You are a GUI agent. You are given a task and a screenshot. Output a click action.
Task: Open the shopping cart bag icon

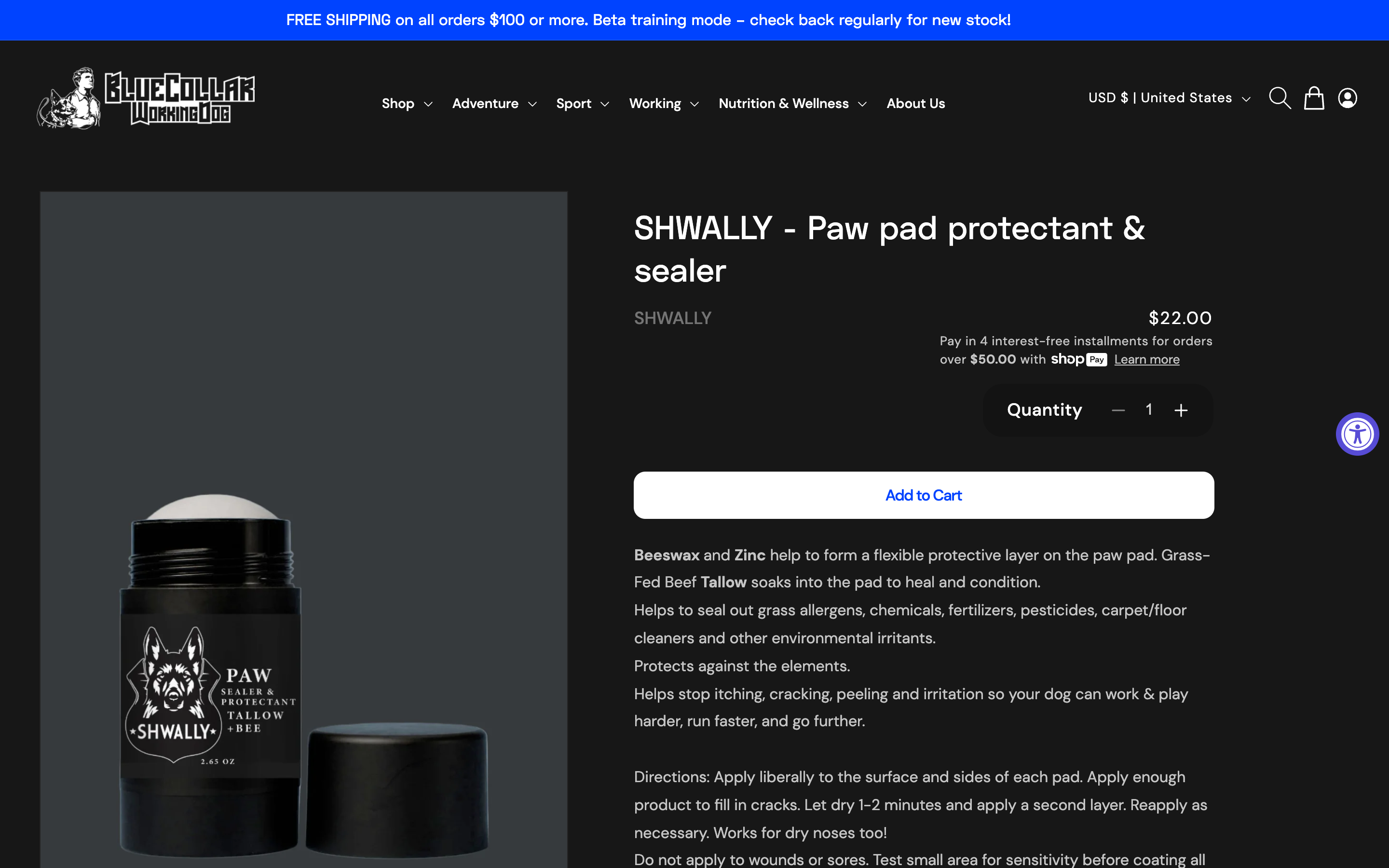tap(1314, 98)
